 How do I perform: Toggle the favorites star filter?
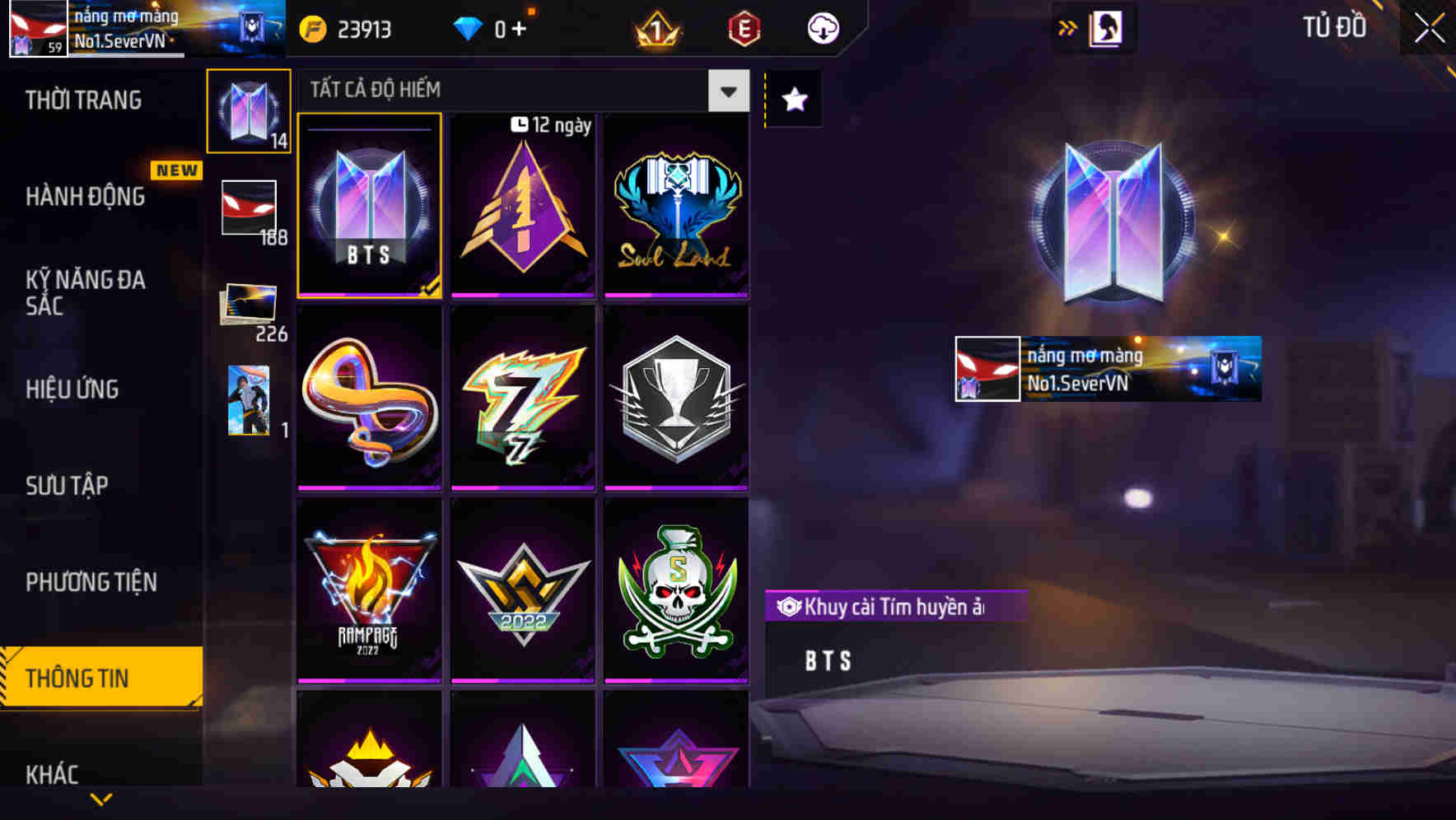[795, 100]
